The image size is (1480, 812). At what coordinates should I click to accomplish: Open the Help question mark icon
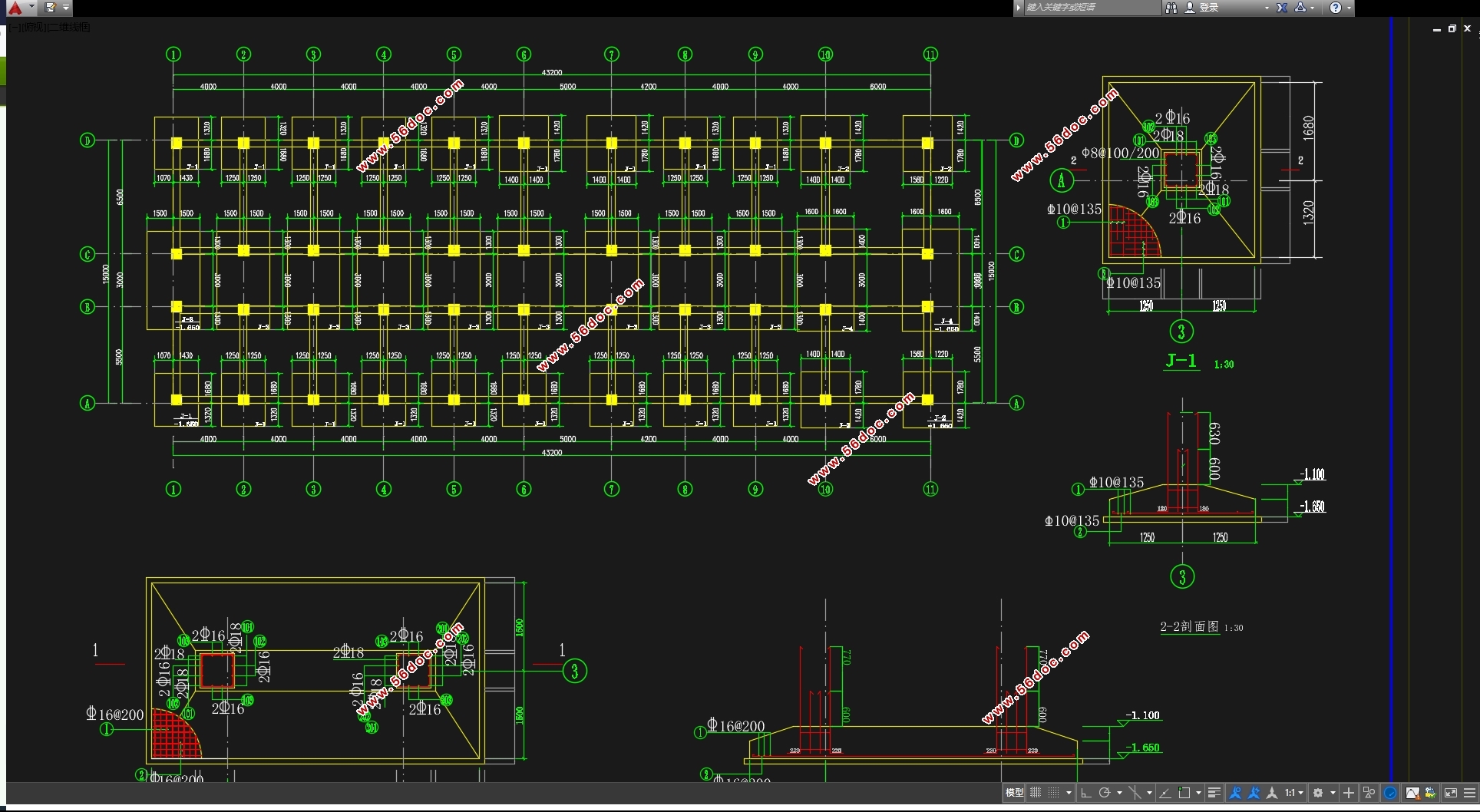click(x=1336, y=8)
